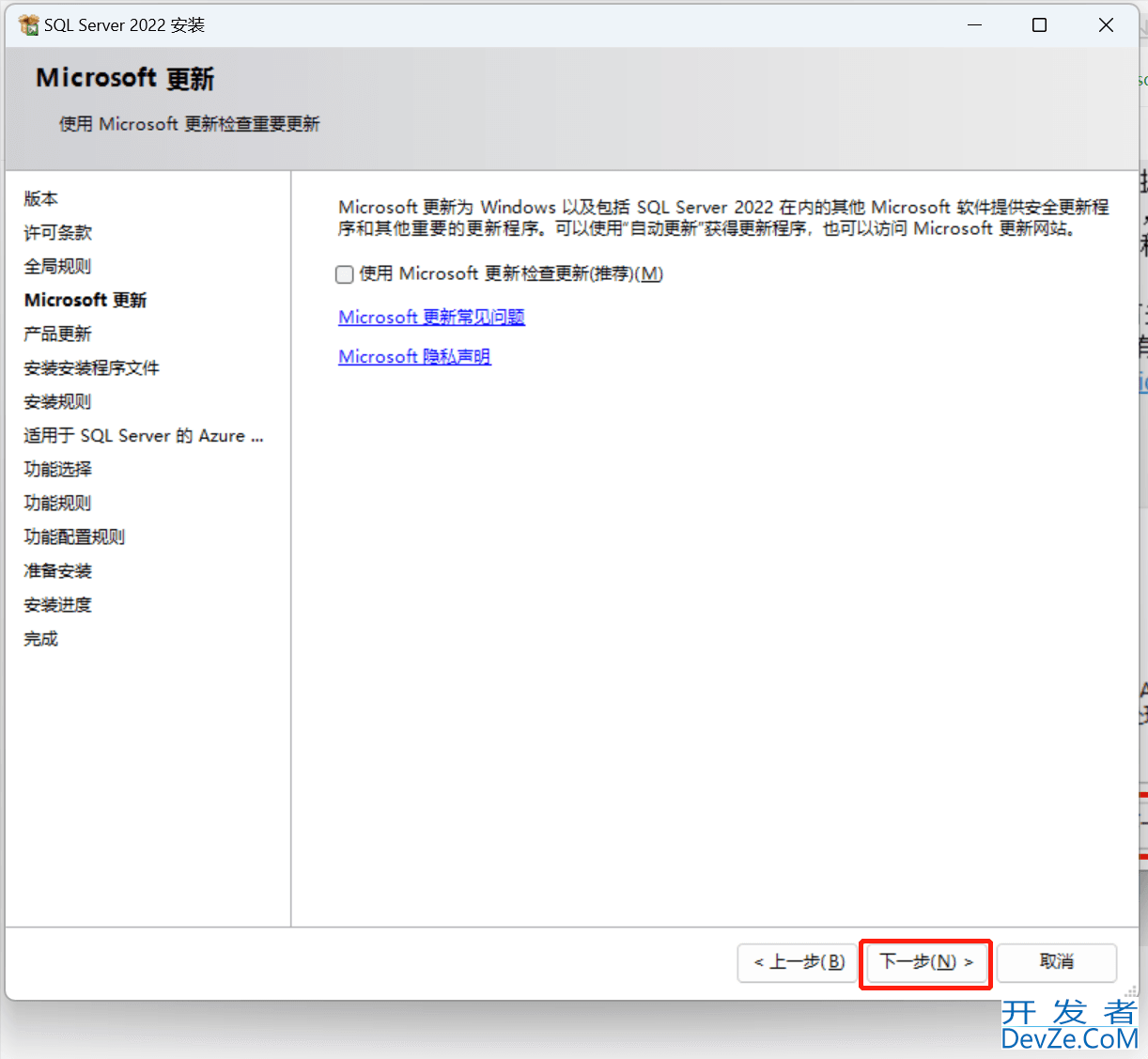Screen dimensions: 1148x1059
Task: Cancel setup with the 取消 button
Action: pyautogui.click(x=1057, y=962)
